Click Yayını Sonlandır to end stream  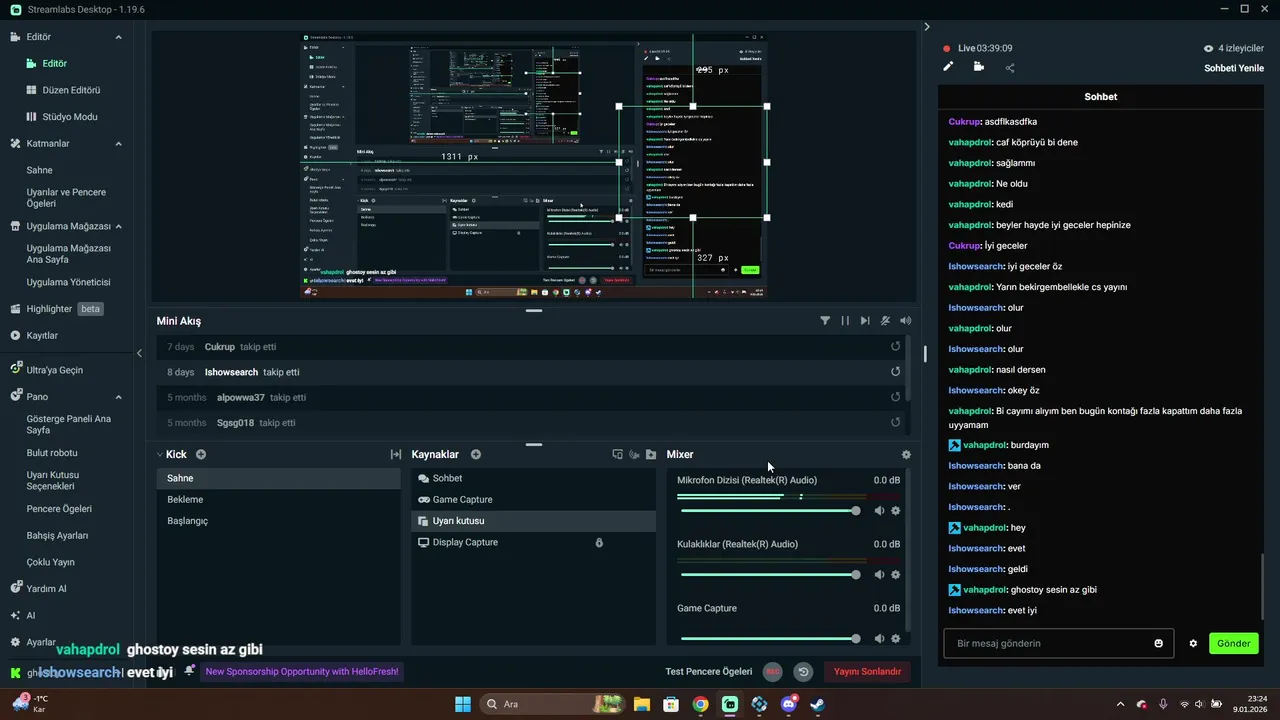(x=867, y=672)
